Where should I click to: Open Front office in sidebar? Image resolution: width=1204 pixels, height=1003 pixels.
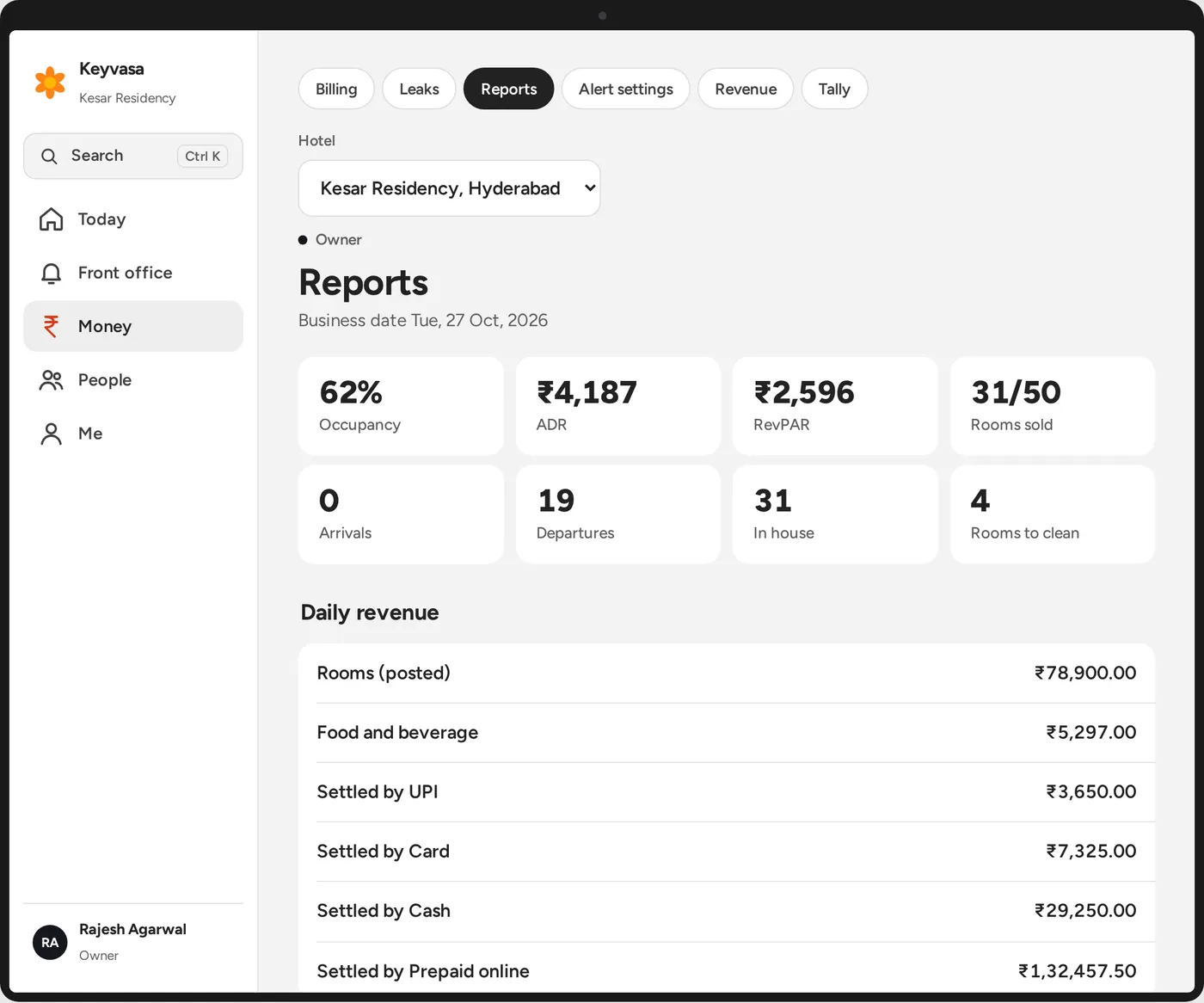(x=133, y=273)
